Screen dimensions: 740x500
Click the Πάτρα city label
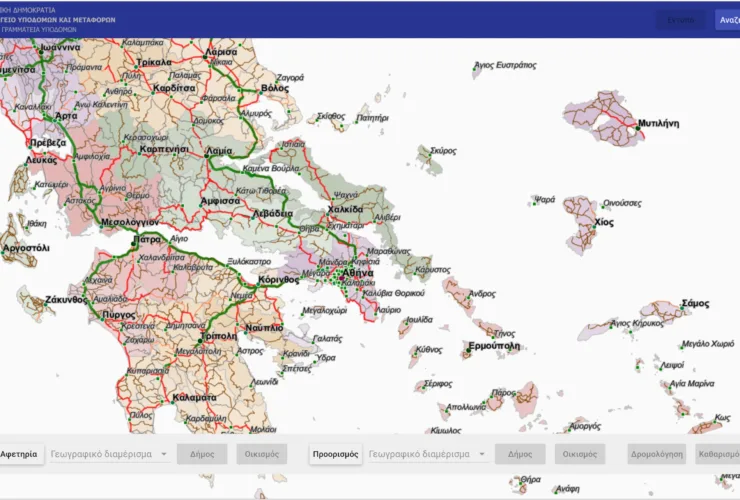pos(147,239)
